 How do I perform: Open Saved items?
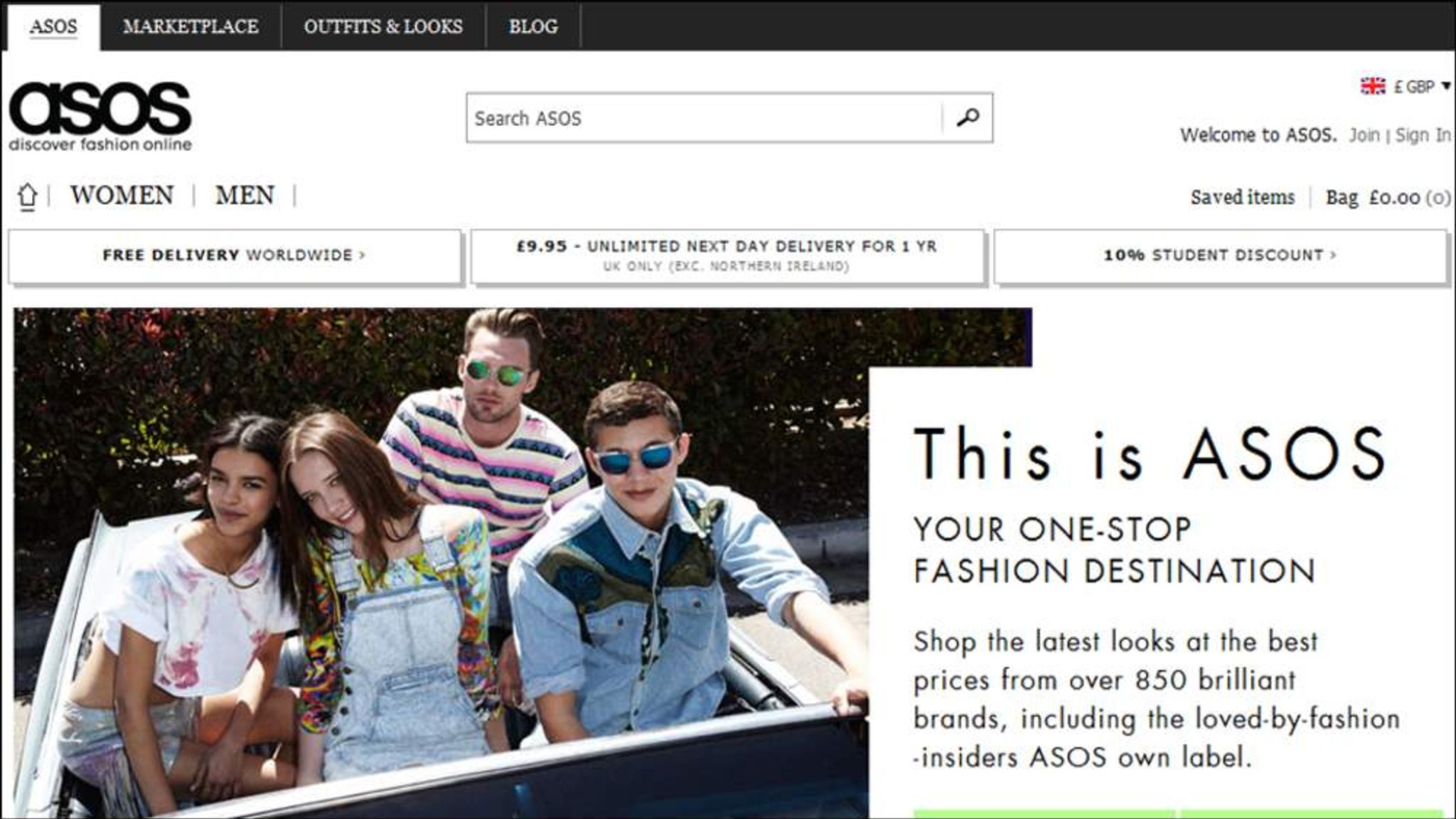1242,197
